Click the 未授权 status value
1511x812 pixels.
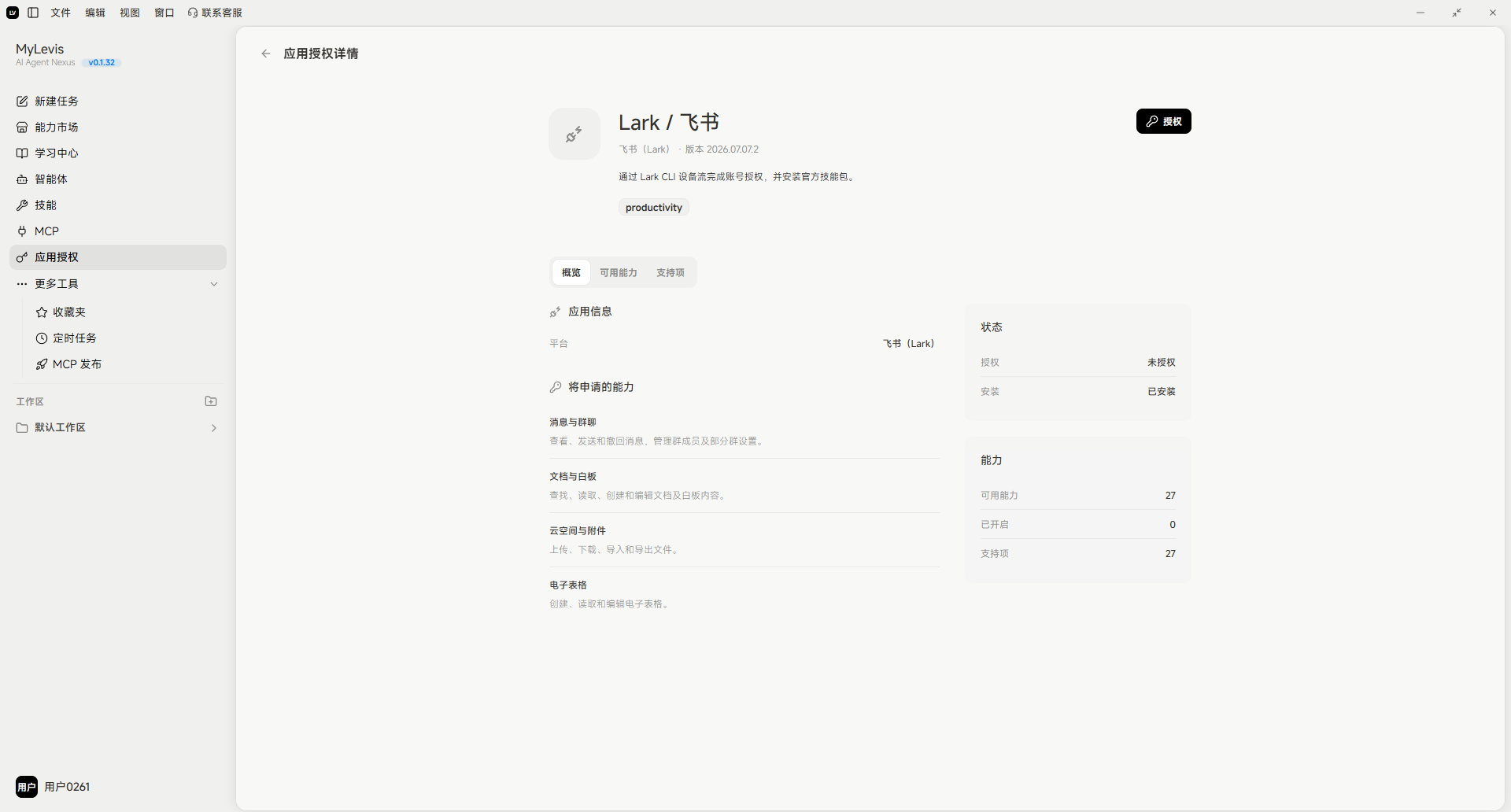click(x=1161, y=363)
